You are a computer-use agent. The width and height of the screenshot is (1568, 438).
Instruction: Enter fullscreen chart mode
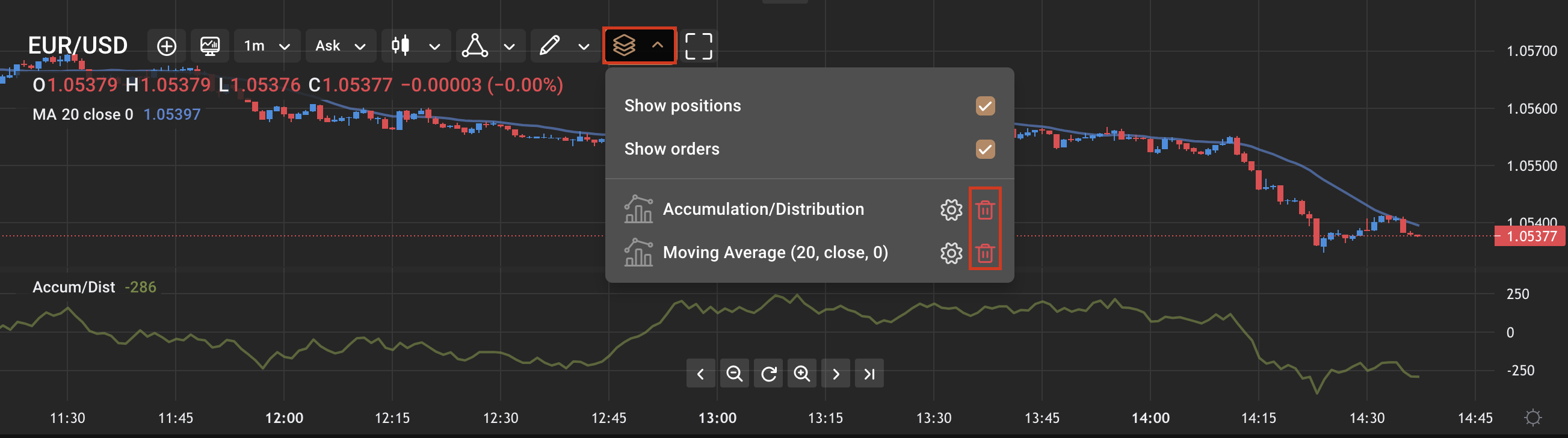point(698,46)
